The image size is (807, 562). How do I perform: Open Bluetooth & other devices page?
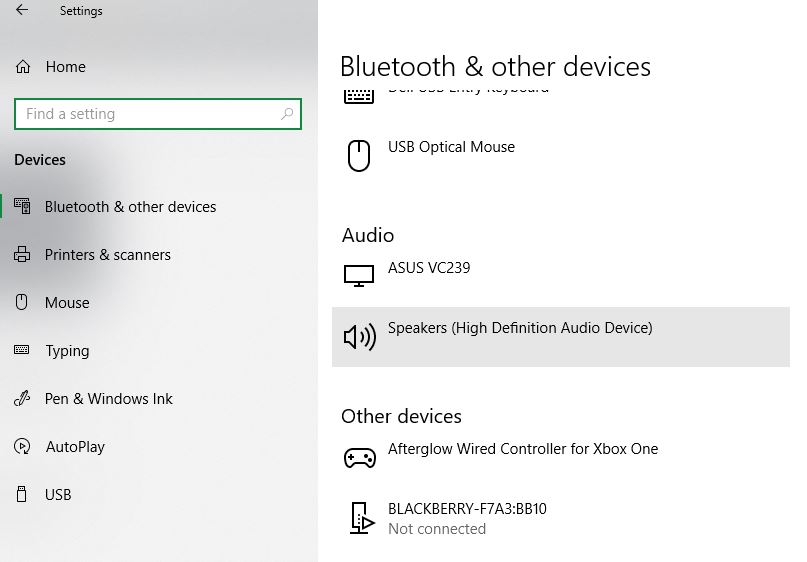(130, 207)
